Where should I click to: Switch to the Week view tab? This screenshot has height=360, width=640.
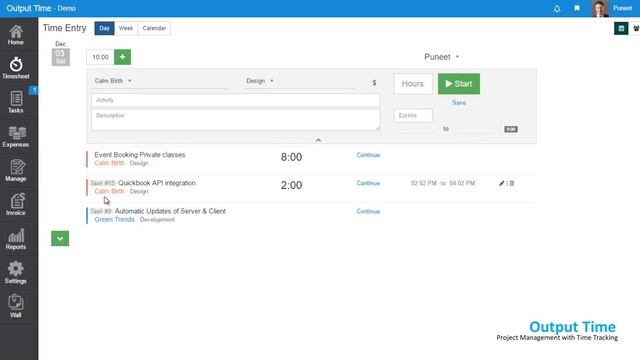coord(126,28)
